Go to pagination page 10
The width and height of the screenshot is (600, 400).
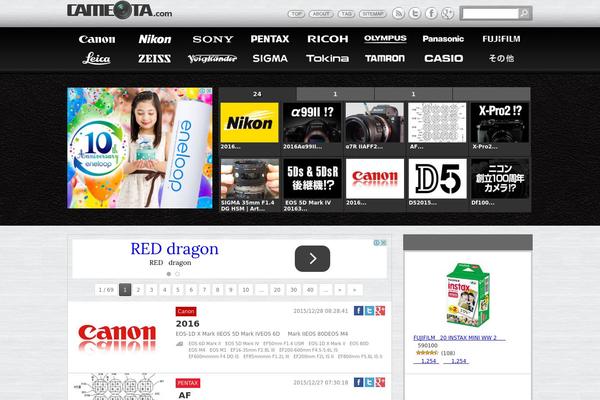[x=246, y=290]
